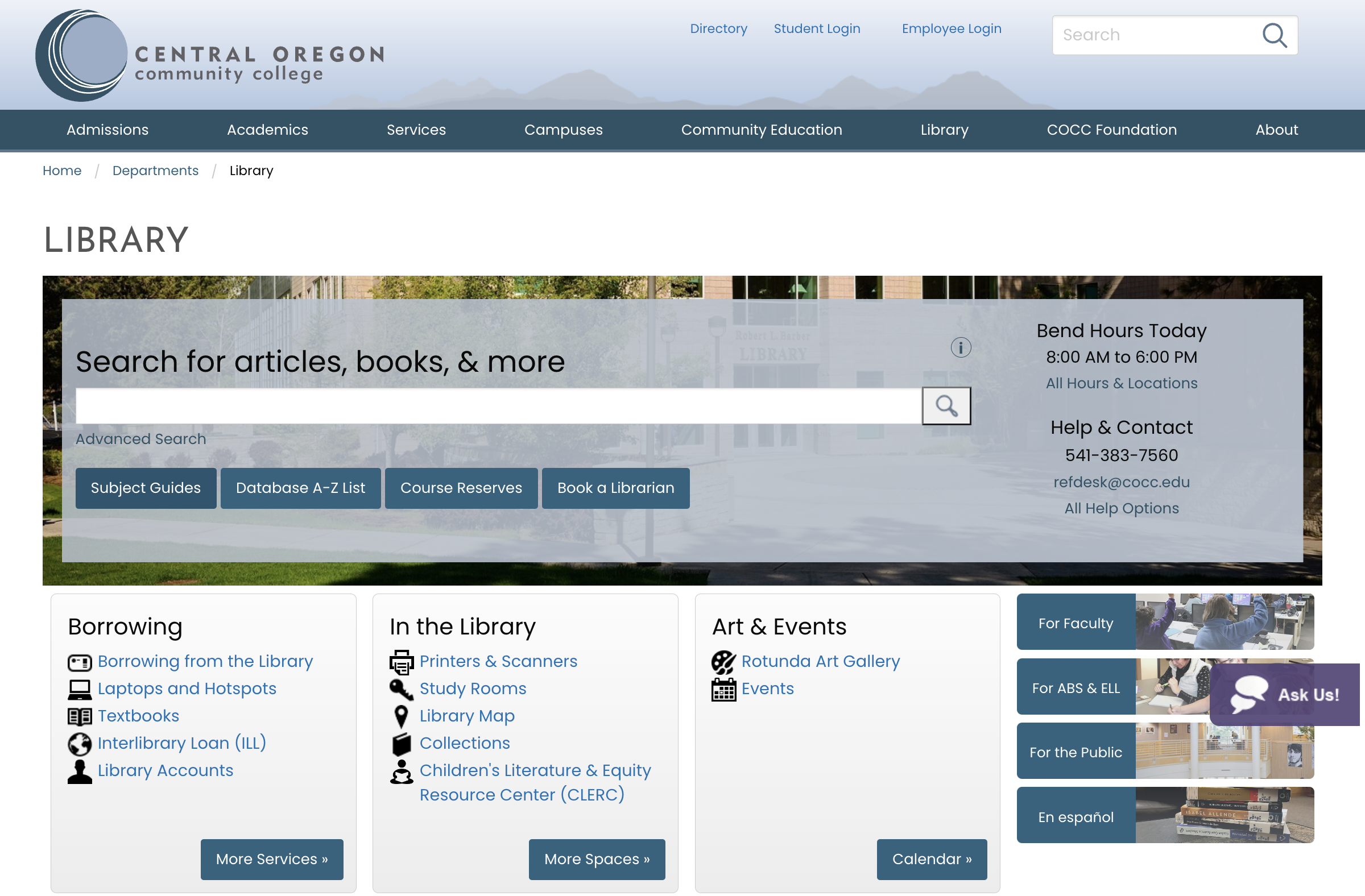Click the Interlibrary Loan ILL globe icon

point(79,743)
